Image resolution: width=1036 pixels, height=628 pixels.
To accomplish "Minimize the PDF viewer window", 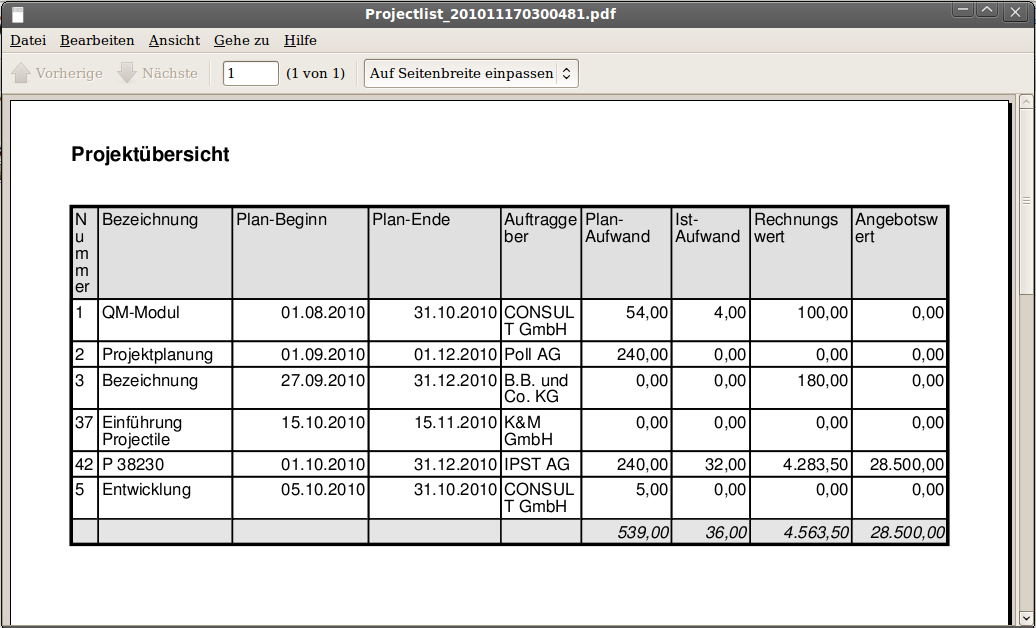I will tap(964, 10).
